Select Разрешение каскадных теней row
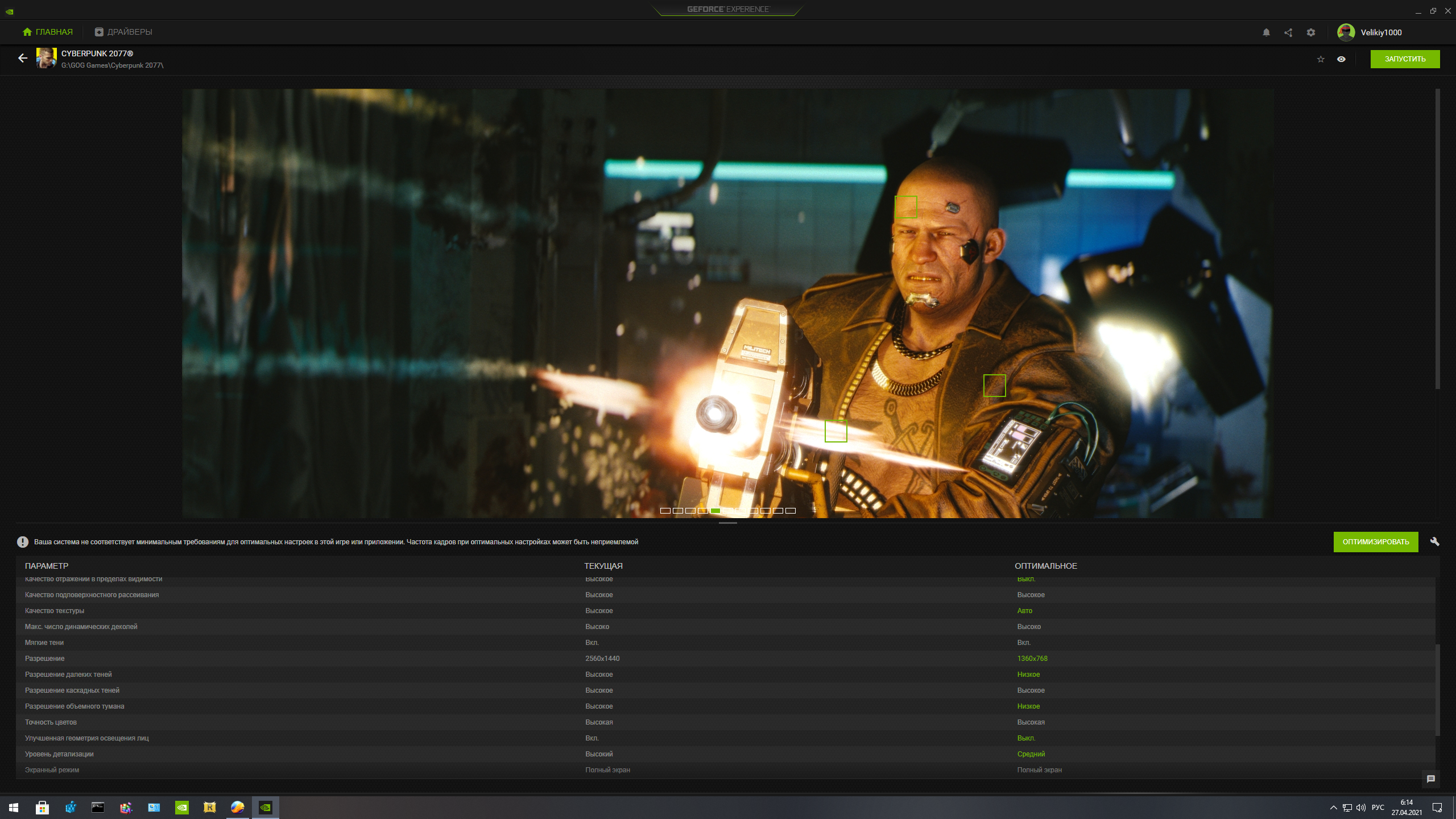The width and height of the screenshot is (1456, 819). (x=726, y=690)
